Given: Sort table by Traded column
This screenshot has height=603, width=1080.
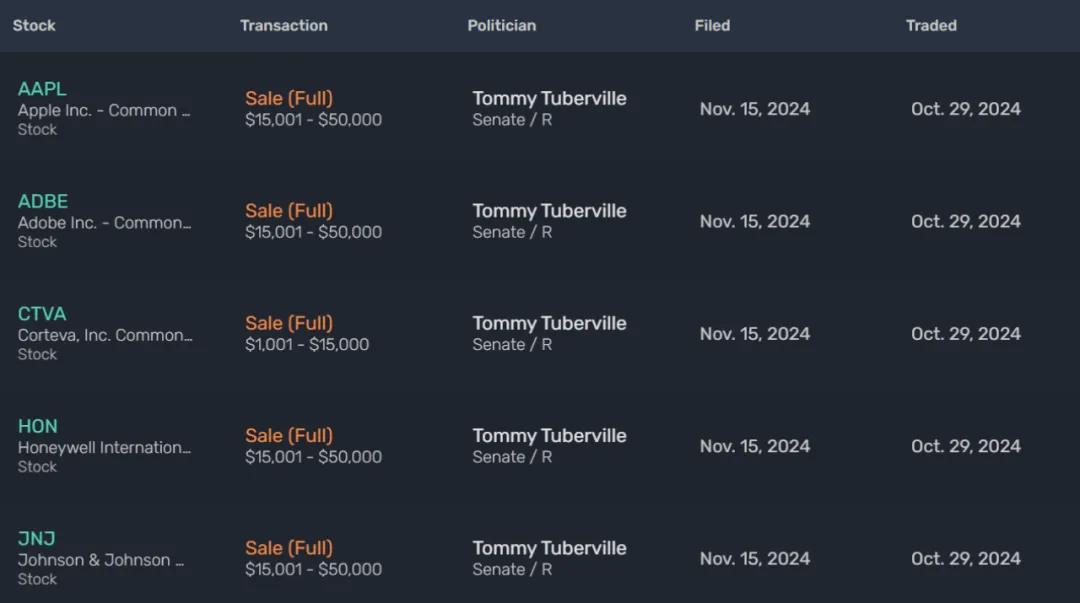Looking at the screenshot, I should pyautogui.click(x=931, y=26).
